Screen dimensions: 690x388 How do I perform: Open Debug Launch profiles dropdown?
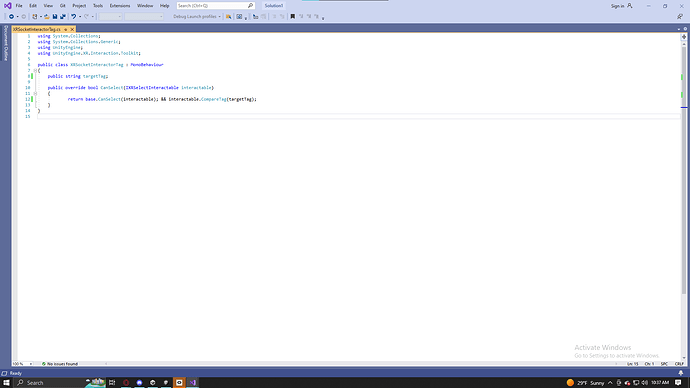197,17
